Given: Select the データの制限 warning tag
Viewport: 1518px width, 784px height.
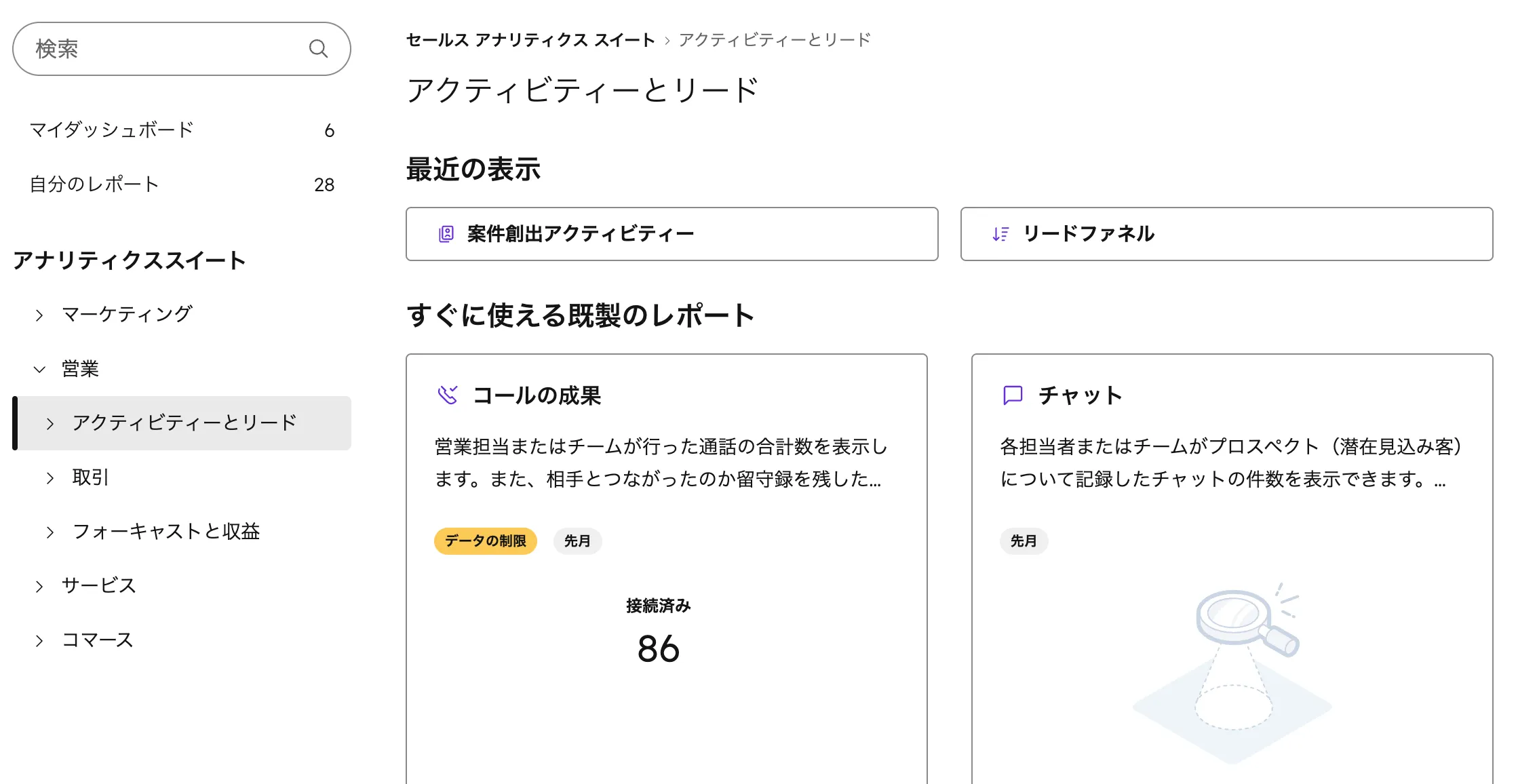Looking at the screenshot, I should coord(485,541).
